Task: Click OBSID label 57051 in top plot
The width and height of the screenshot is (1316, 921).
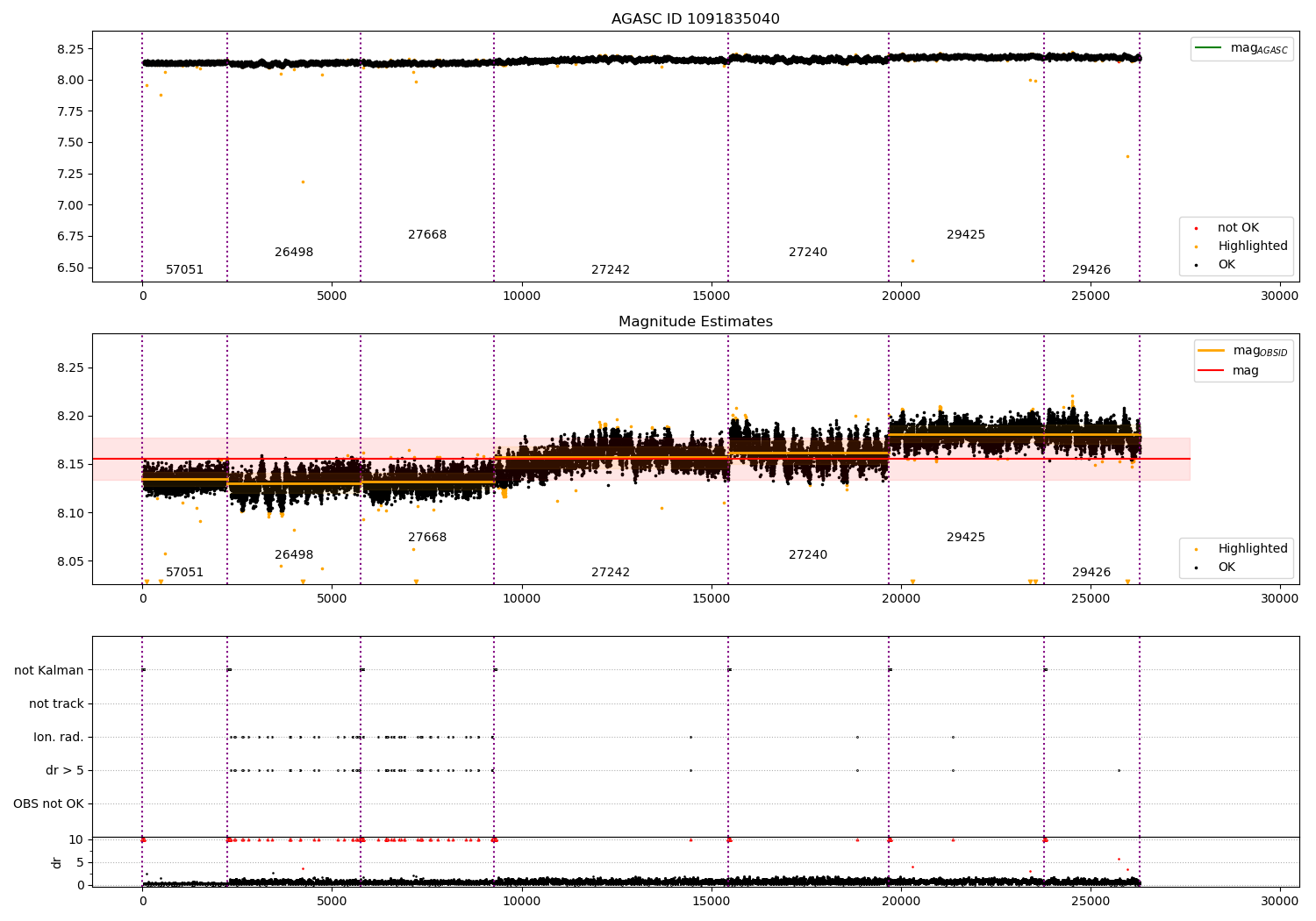Action: click(x=184, y=270)
